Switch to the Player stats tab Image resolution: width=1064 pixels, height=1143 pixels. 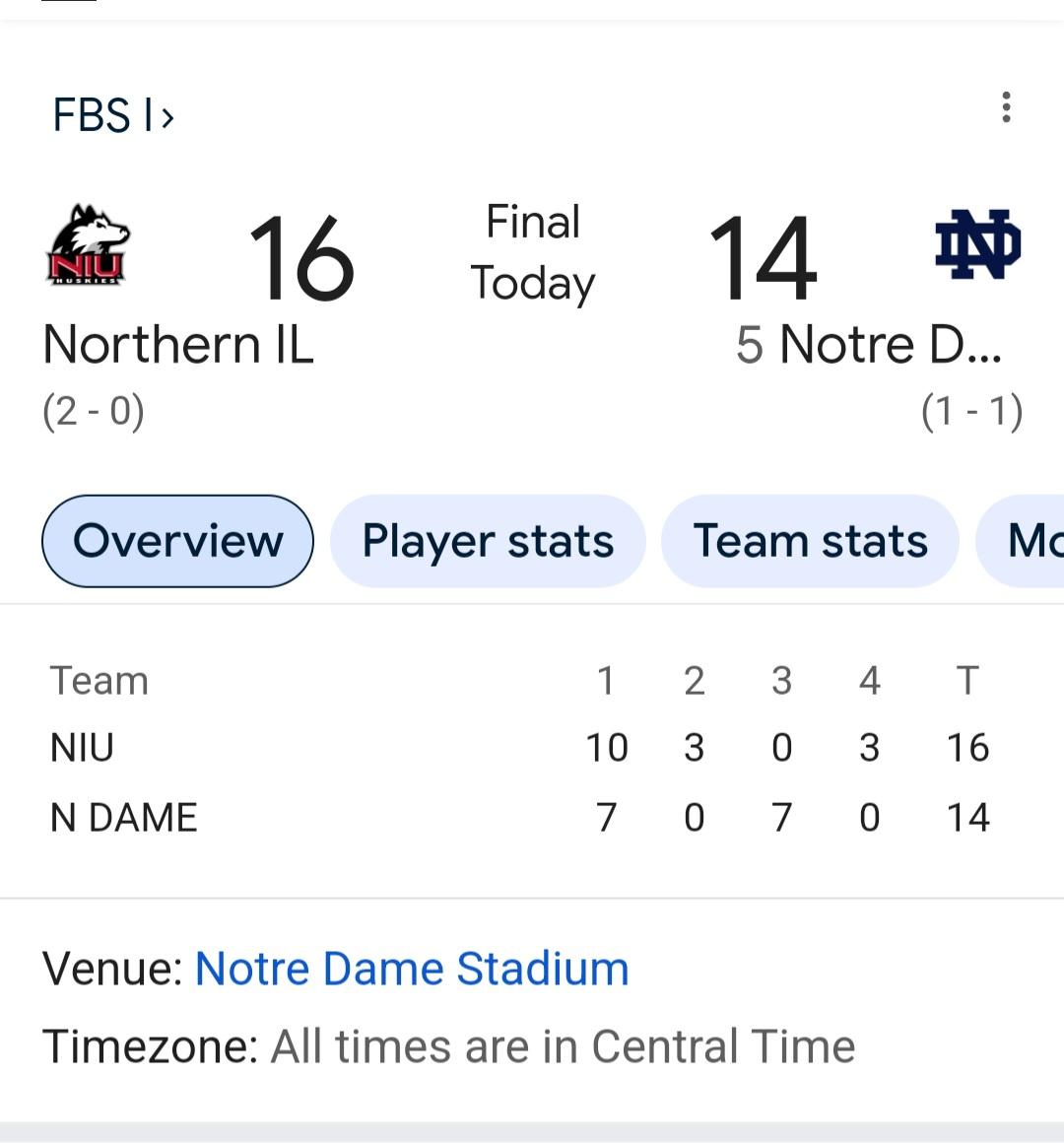pyautogui.click(x=488, y=541)
